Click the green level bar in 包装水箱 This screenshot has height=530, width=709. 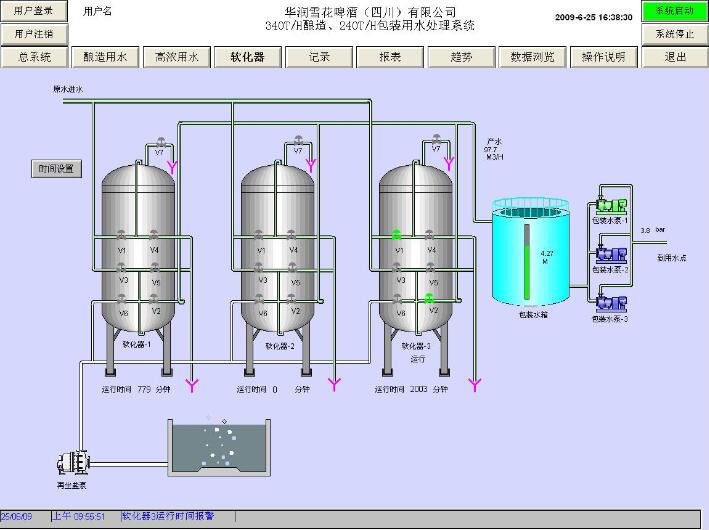(527, 272)
